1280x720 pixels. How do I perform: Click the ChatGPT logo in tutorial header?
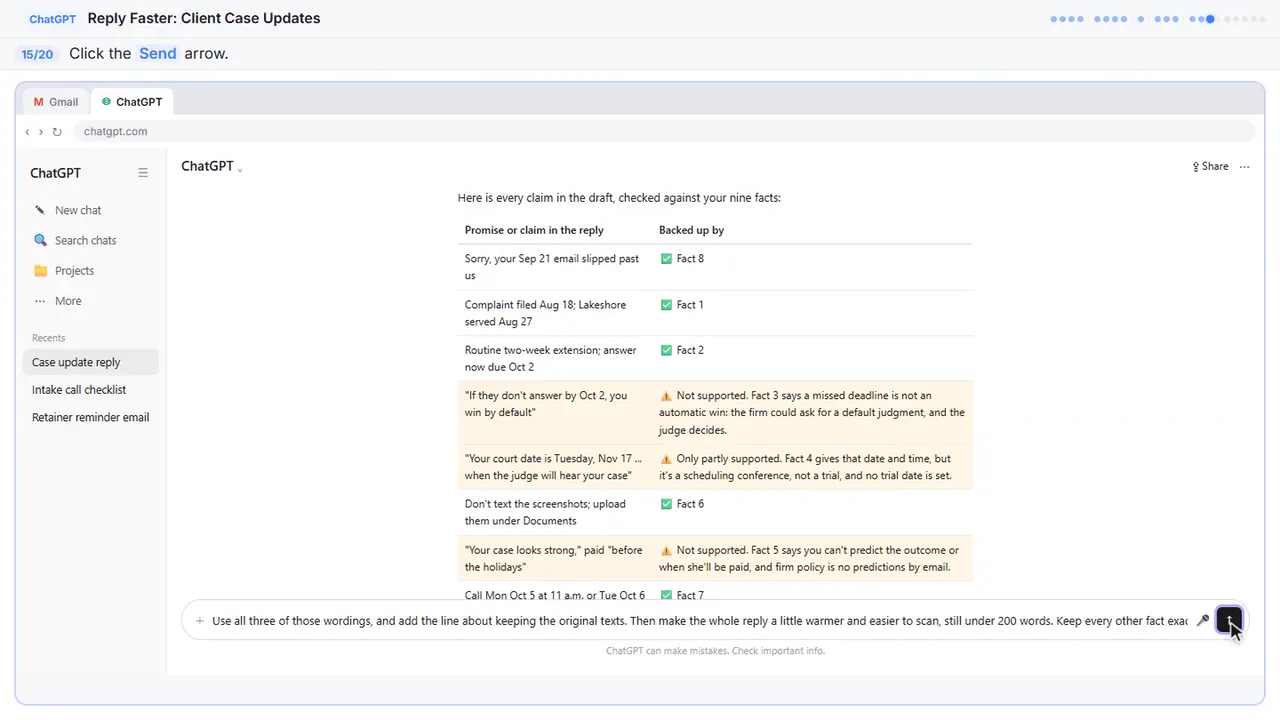pyautogui.click(x=52, y=19)
